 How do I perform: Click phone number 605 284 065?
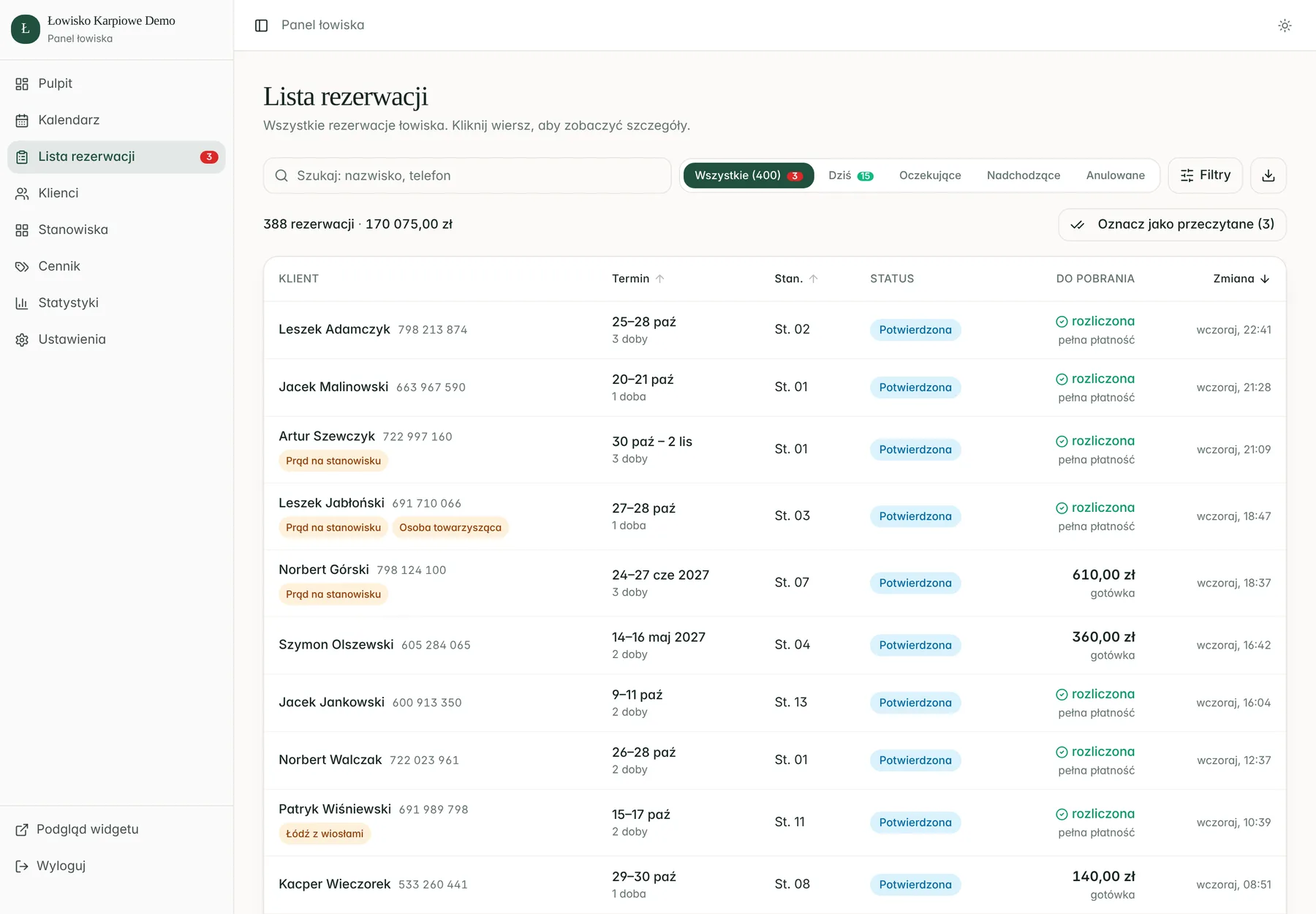pyautogui.click(x=436, y=645)
